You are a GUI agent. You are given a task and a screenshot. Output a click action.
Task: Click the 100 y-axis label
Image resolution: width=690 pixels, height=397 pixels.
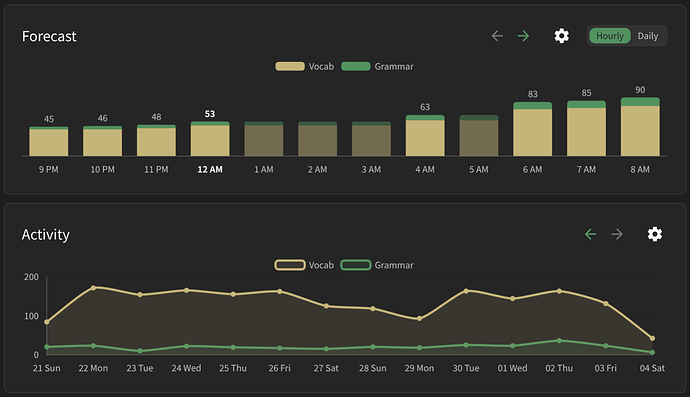[31, 316]
